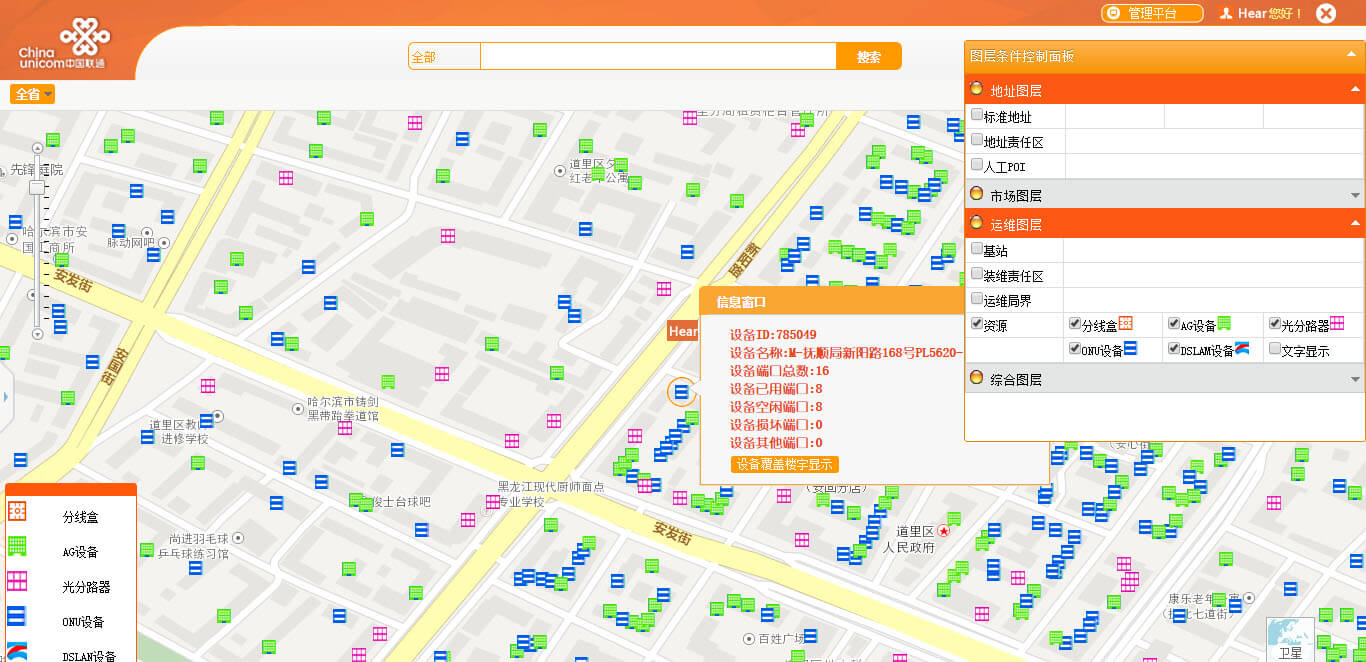The width and height of the screenshot is (1366, 662).
Task: Click the round X exit icon in header
Action: [1326, 13]
